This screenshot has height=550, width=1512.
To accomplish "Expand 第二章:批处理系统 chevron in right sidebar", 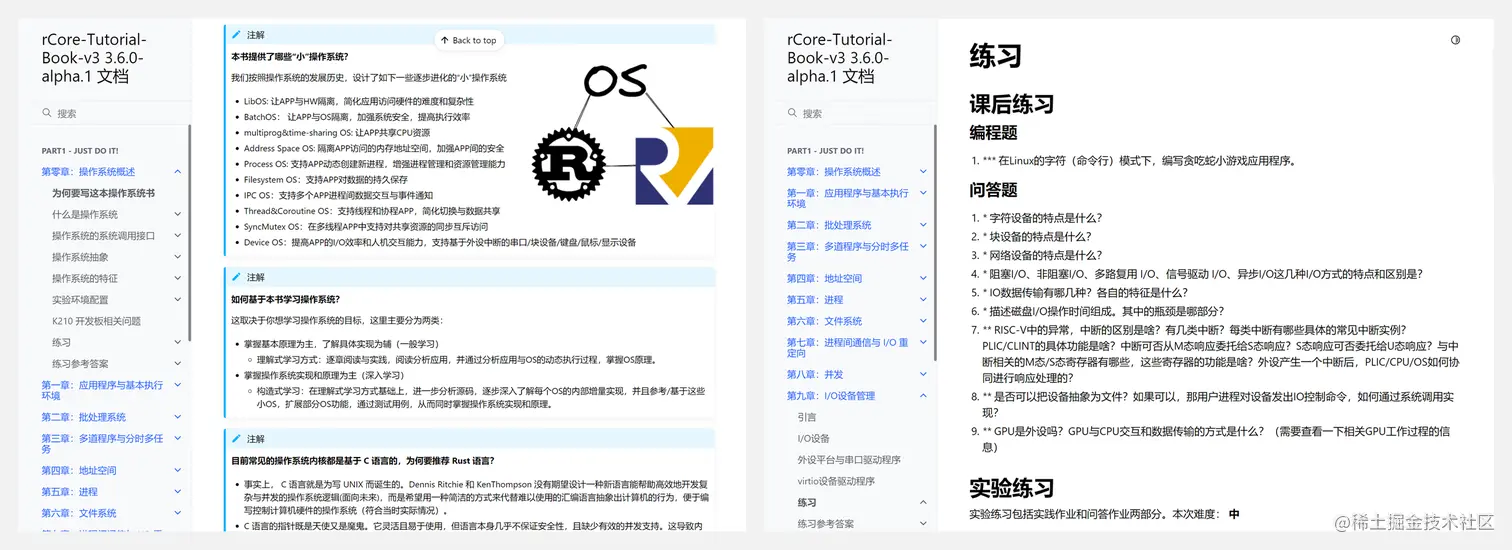I will (x=923, y=225).
